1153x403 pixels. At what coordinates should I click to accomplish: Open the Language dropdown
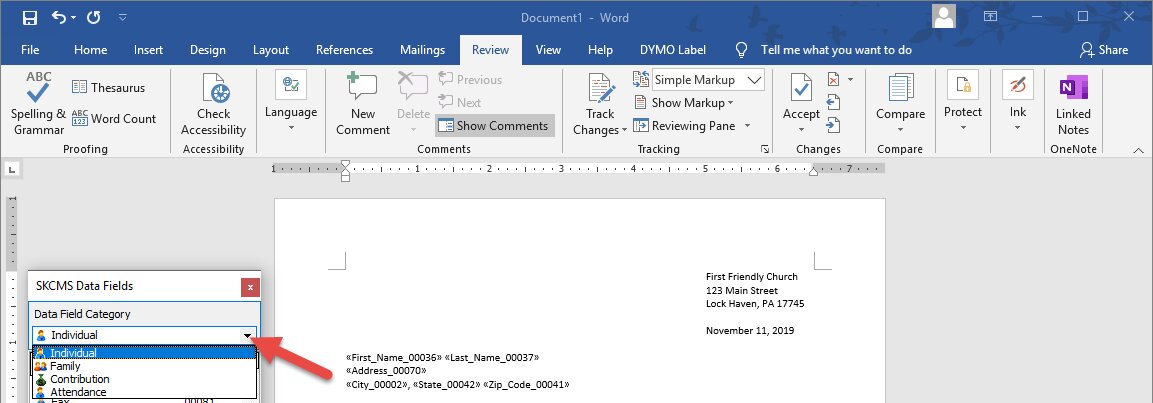[291, 102]
